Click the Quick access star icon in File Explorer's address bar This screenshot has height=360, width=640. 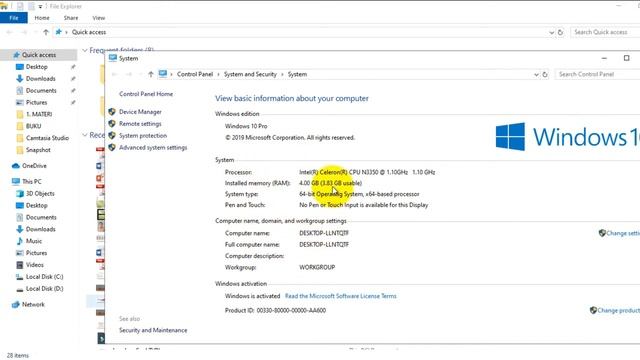tap(58, 32)
